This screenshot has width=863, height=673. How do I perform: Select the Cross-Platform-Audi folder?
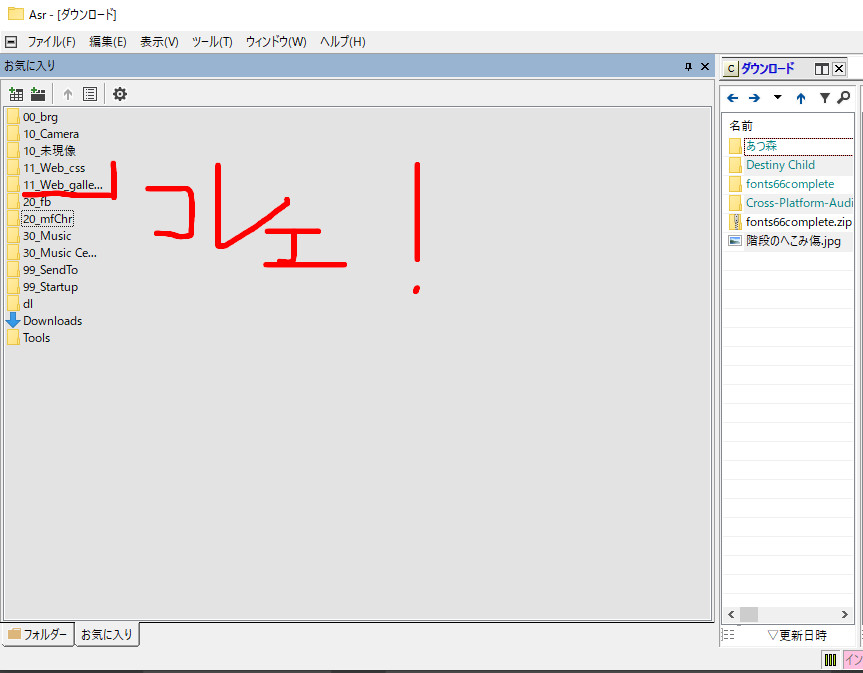(799, 203)
